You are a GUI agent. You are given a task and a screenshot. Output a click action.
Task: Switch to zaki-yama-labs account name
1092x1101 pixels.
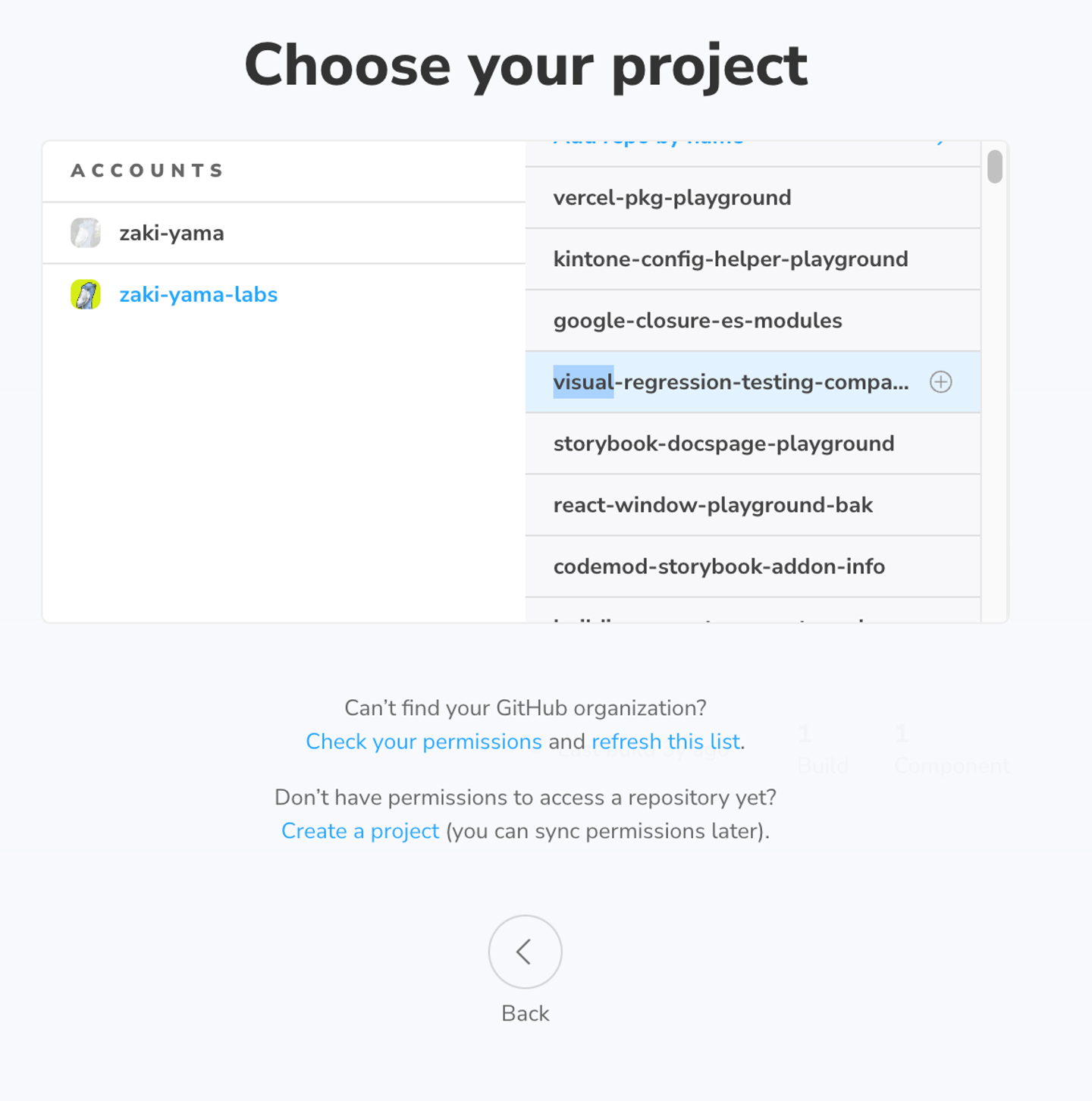pyautogui.click(x=198, y=294)
